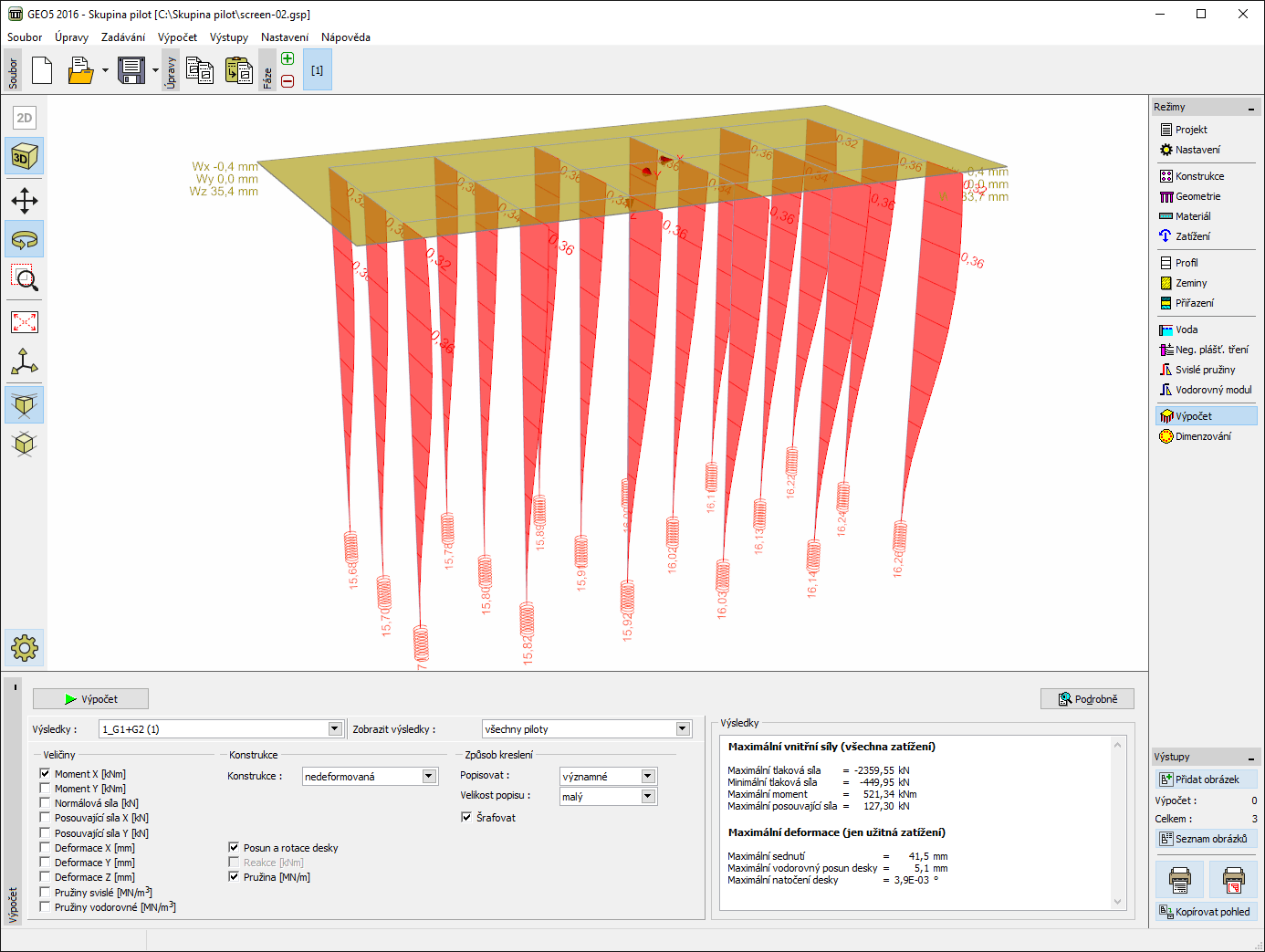Viewport: 1265px width, 952px height.
Task: Activate the zoom region tool
Action: pos(25,278)
